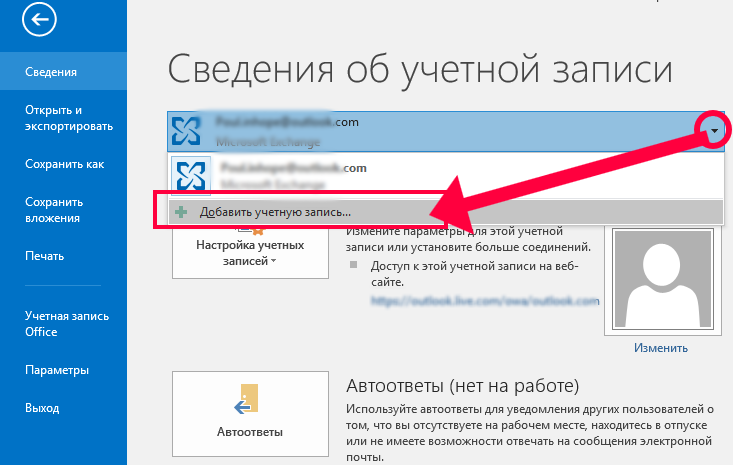The height and width of the screenshot is (465, 733).
Task: Expand the account selector dropdown arrow
Action: pos(710,130)
